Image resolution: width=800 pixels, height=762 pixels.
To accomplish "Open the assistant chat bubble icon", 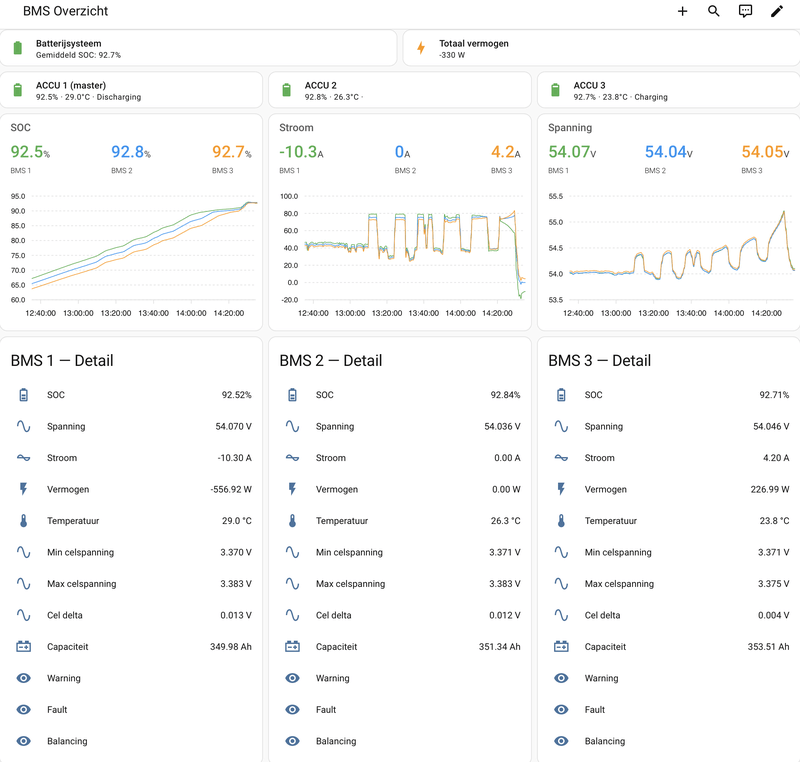I will point(745,11).
